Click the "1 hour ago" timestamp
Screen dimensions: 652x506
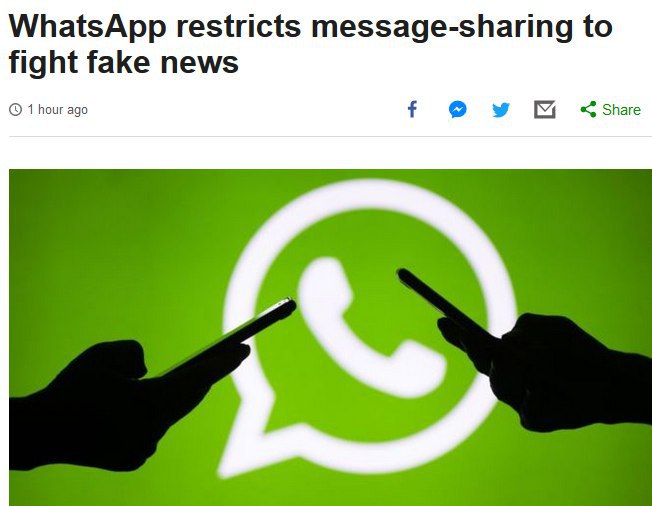(x=57, y=110)
